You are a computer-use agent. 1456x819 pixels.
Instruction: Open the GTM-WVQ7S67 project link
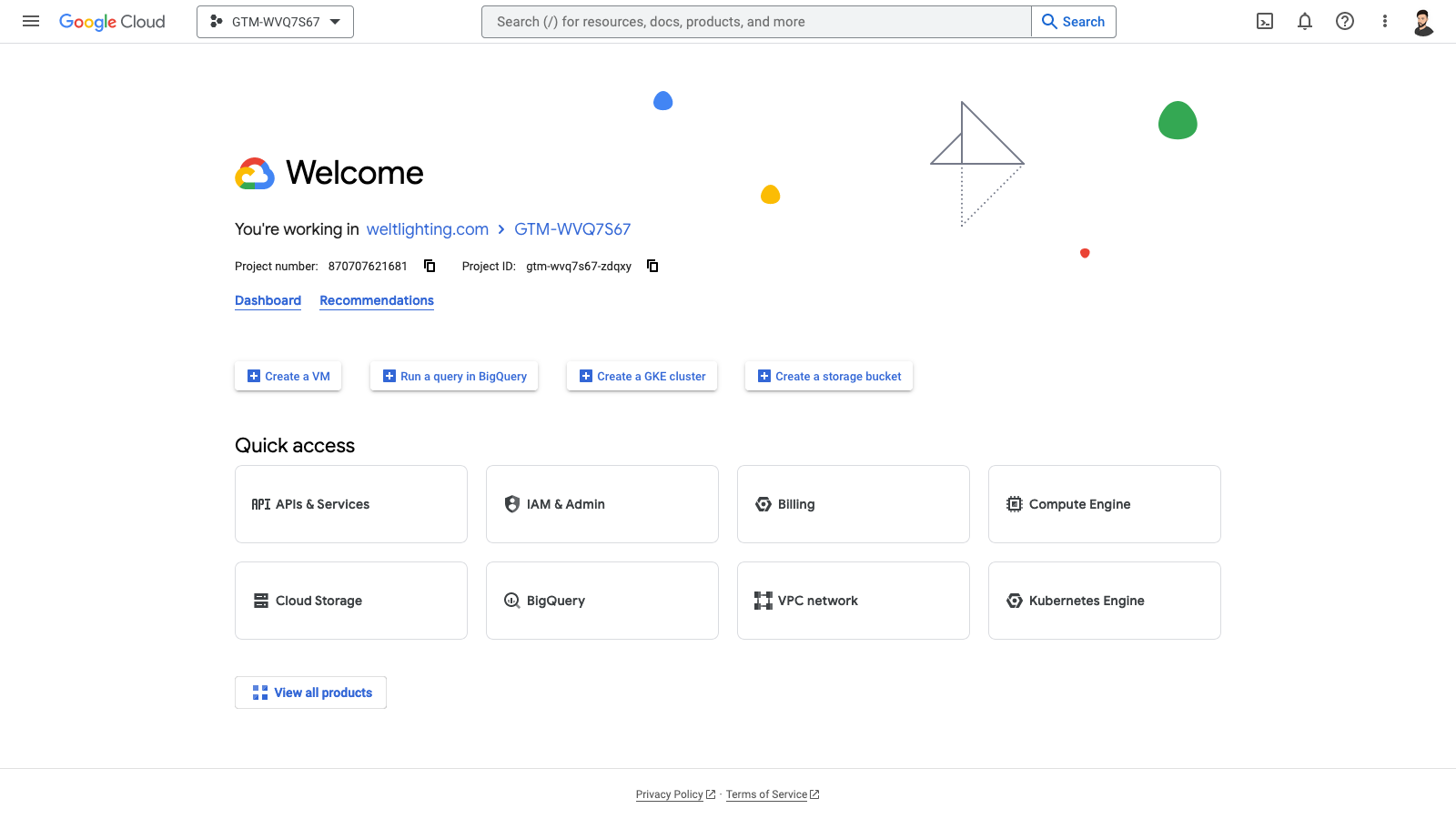[572, 229]
